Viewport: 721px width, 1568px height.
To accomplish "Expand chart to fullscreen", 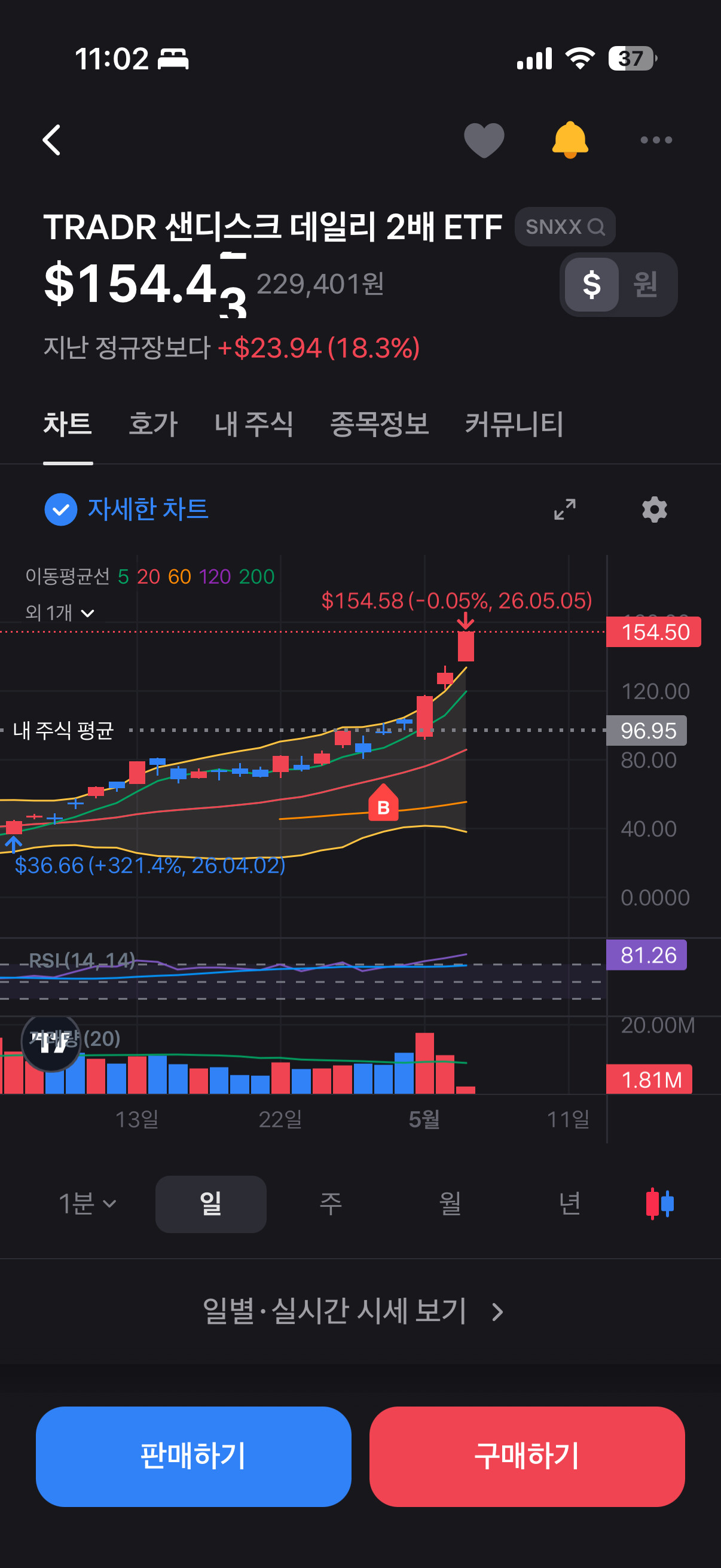I will pos(564,509).
